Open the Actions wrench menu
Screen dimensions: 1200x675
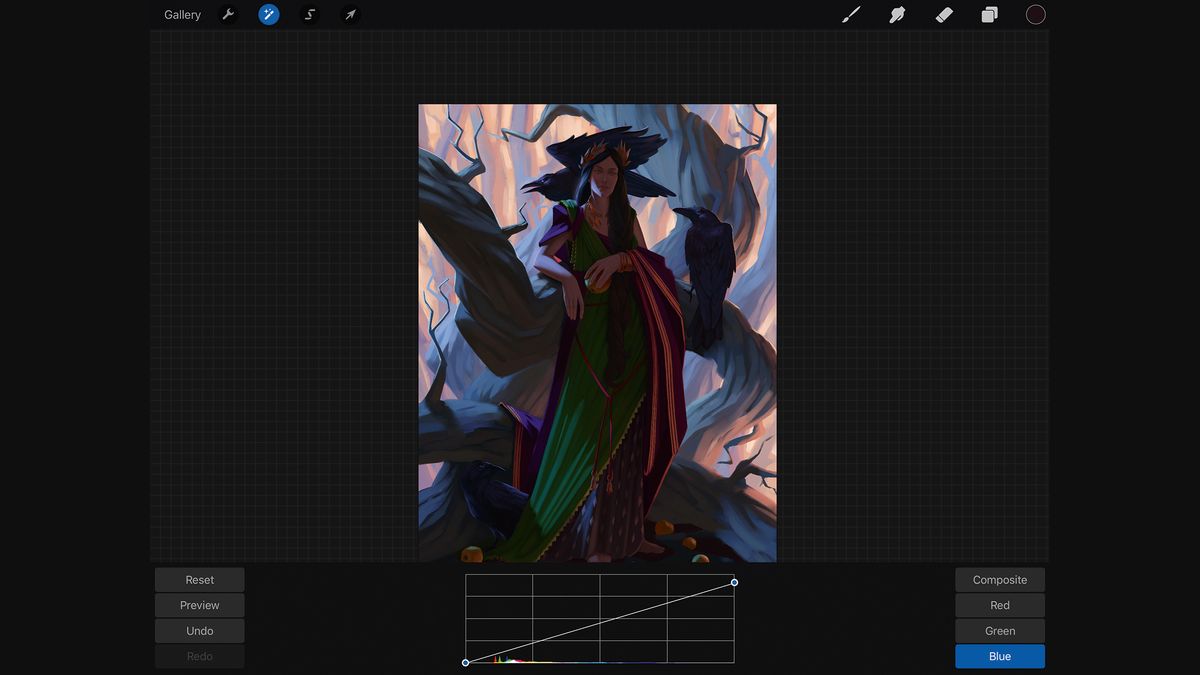(x=228, y=14)
